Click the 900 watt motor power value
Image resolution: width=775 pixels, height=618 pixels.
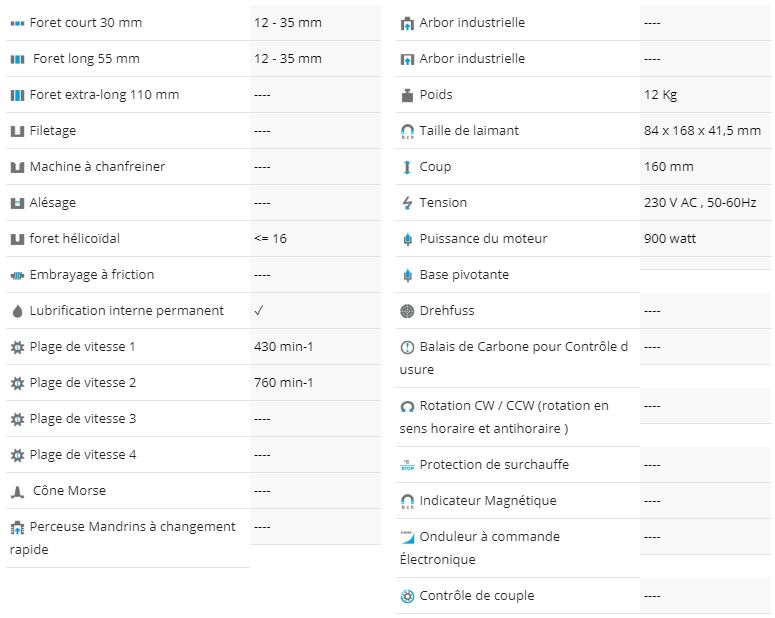pos(670,238)
